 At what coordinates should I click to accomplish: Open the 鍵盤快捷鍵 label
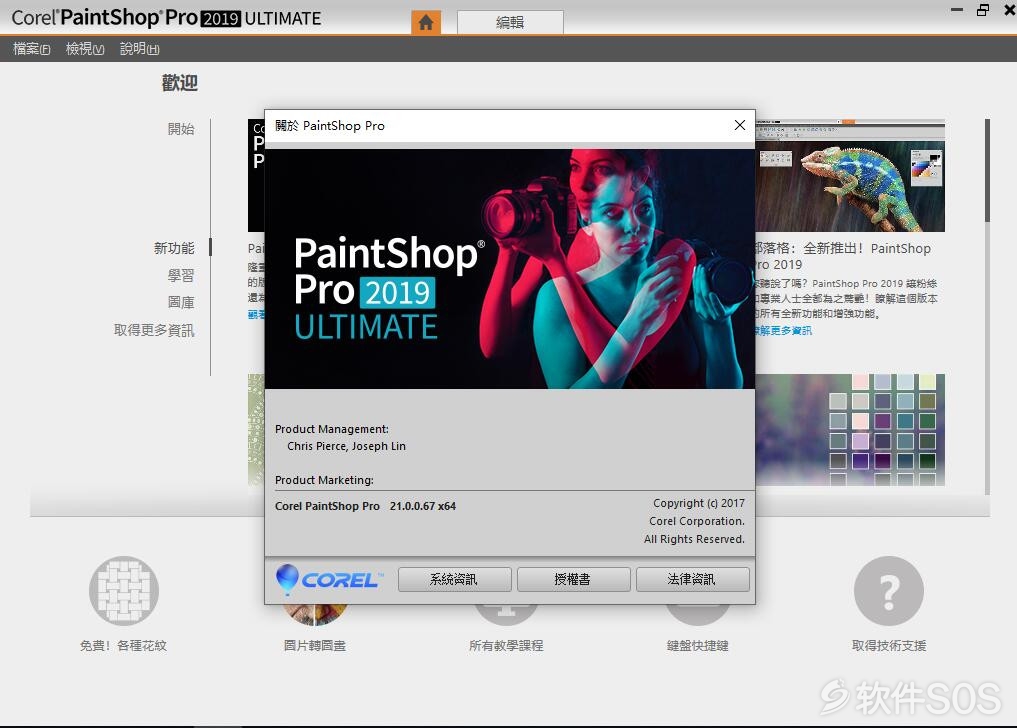coord(697,646)
